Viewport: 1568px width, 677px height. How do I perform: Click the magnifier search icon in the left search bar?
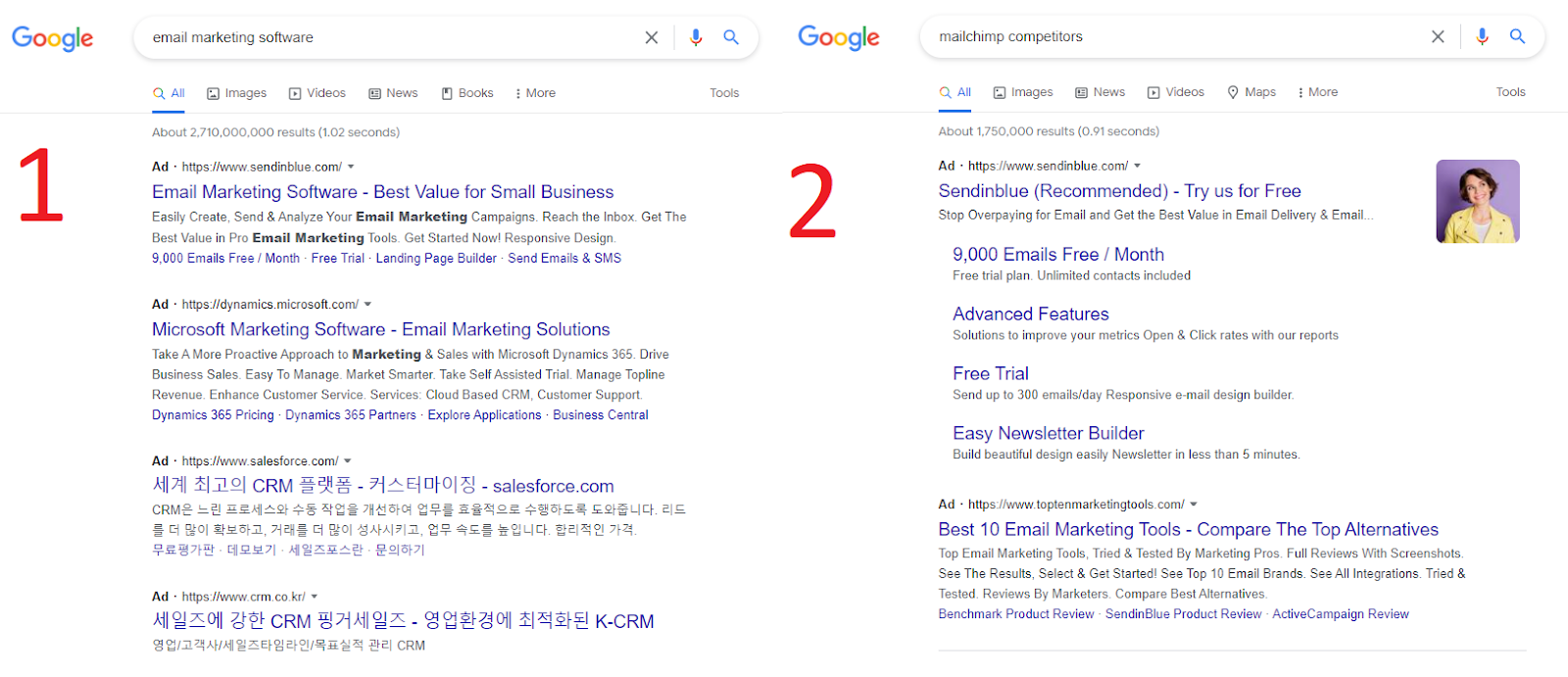click(731, 37)
